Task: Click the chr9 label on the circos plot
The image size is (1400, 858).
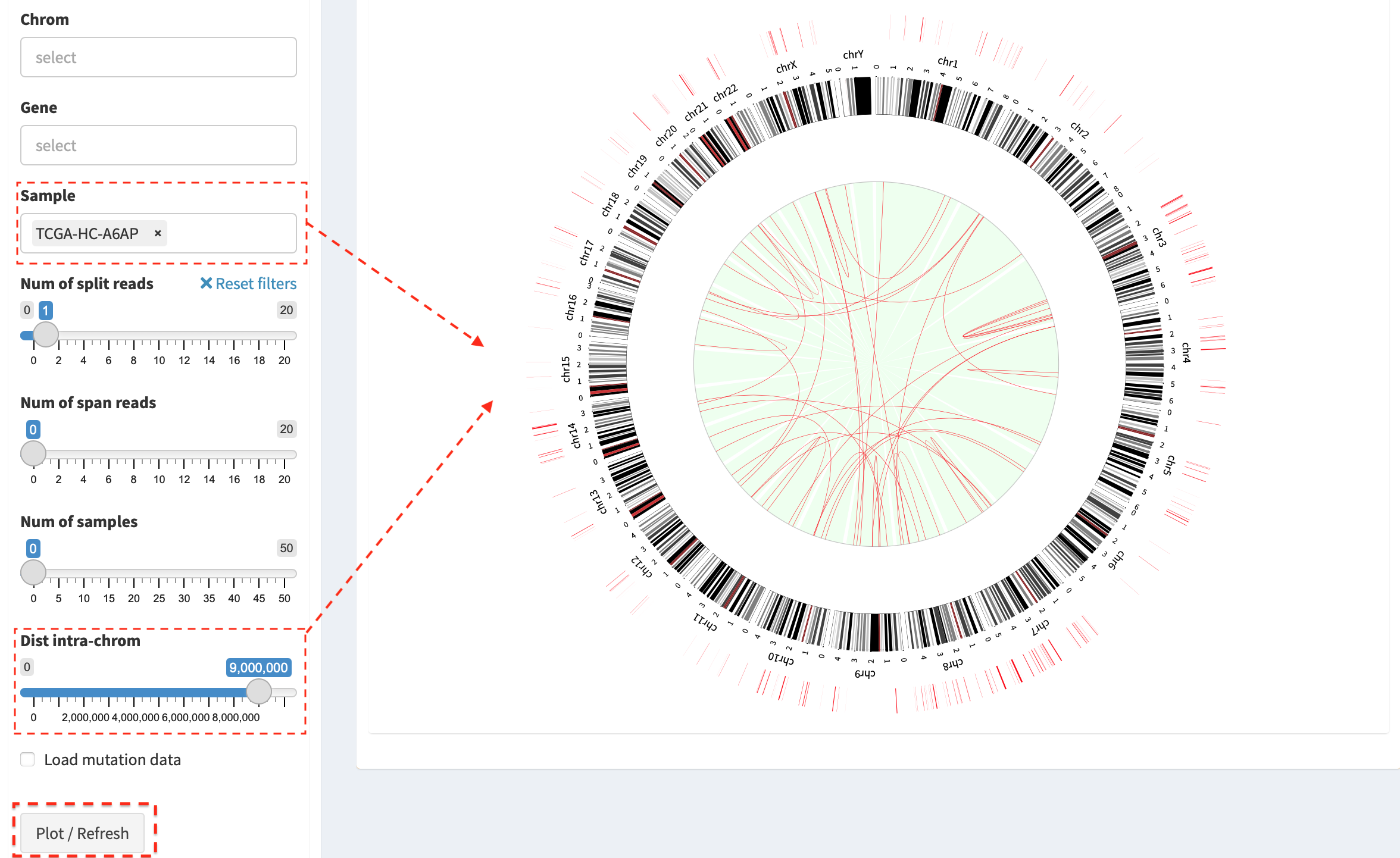Action: tap(865, 674)
